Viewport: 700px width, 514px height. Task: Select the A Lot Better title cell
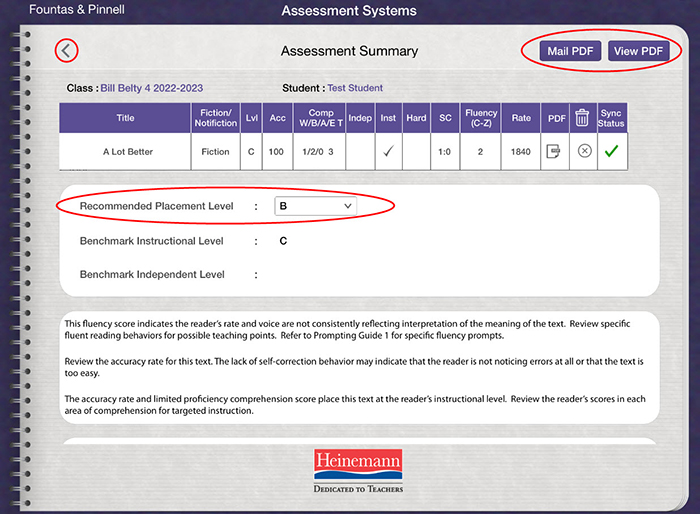tap(125, 151)
